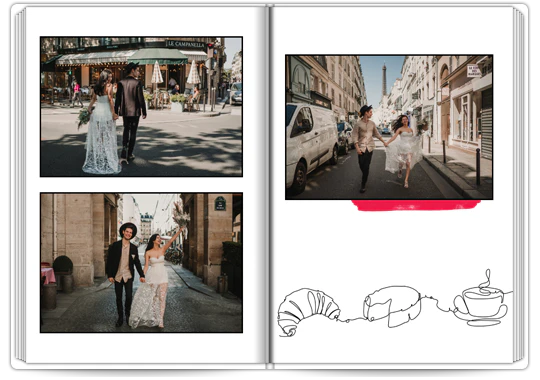Click the green awning of the cafe

click(158, 56)
